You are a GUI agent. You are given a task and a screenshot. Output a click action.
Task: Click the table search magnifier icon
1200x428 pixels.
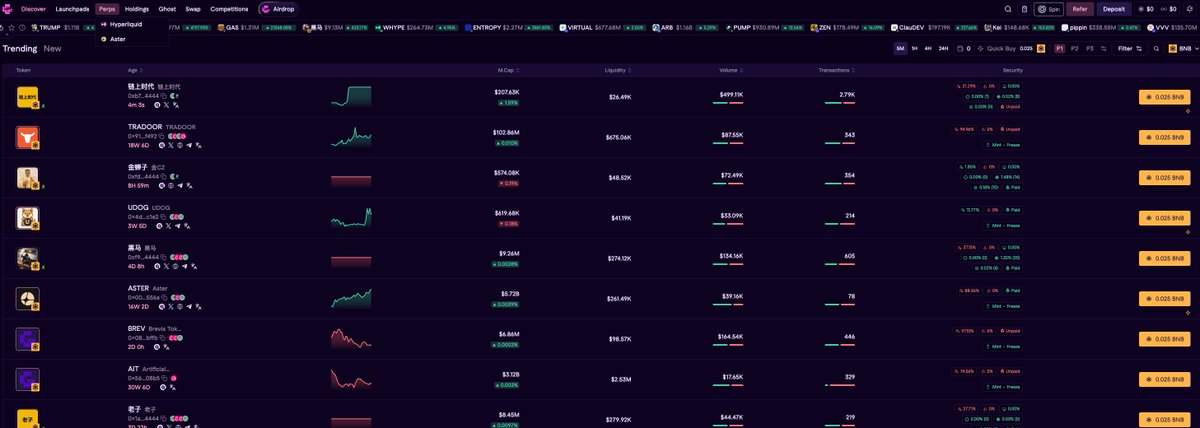click(1156, 48)
